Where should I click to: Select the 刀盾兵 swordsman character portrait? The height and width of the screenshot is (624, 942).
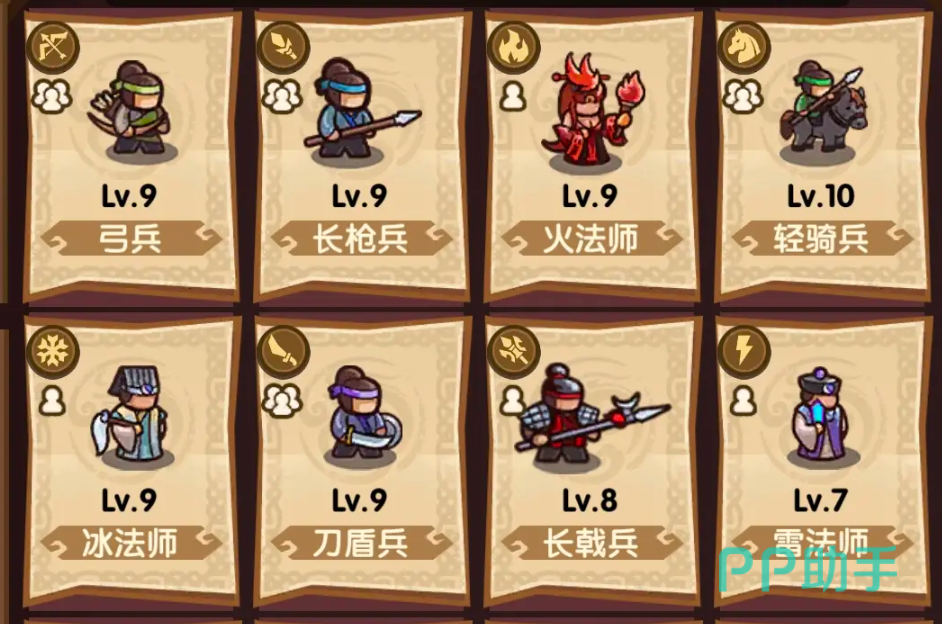point(363,415)
